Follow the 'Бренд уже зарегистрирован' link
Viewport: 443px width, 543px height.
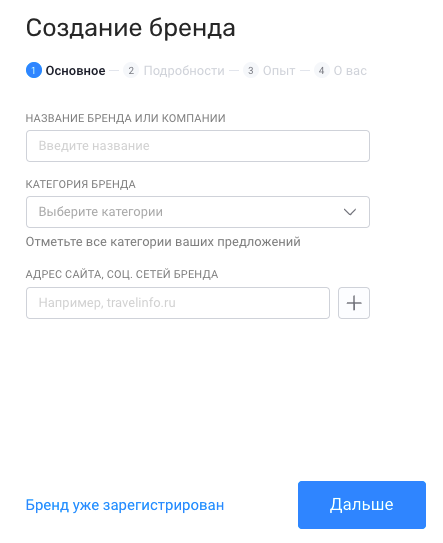[125, 505]
